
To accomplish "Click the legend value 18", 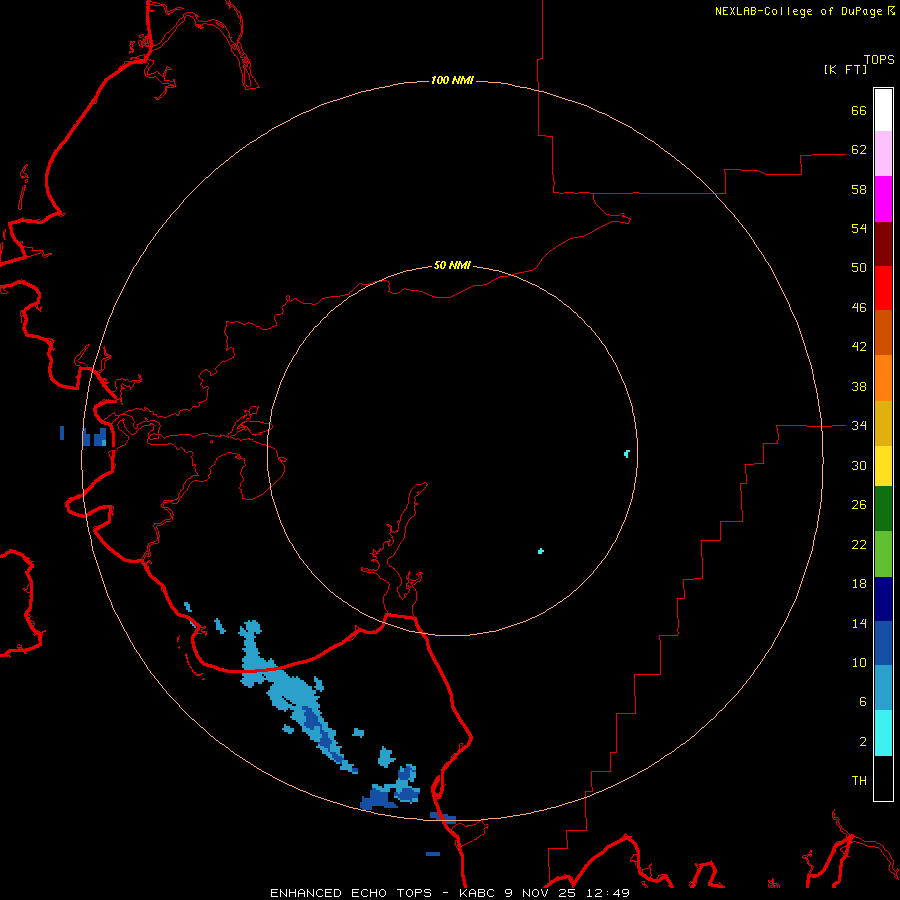I will tap(859, 584).
